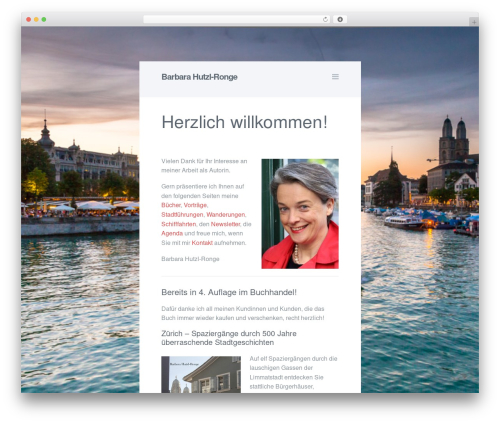Open the Newsletter link
The width and height of the screenshot is (500, 423).
225,224
